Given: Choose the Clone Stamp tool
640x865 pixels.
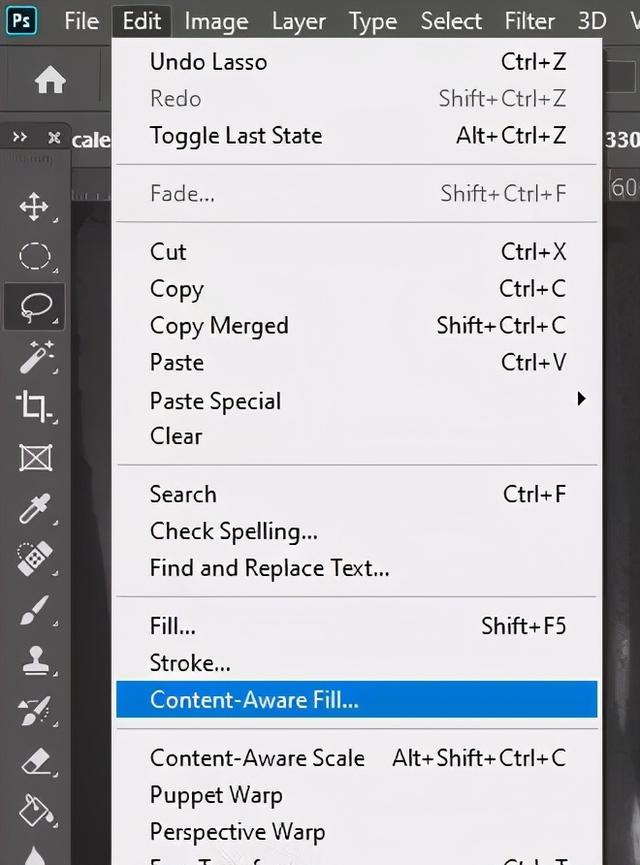Looking at the screenshot, I should [35, 660].
